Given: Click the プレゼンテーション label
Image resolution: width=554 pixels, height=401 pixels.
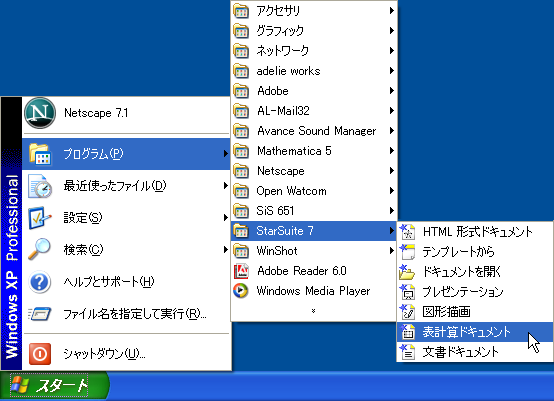Looking at the screenshot, I should click(x=463, y=292).
